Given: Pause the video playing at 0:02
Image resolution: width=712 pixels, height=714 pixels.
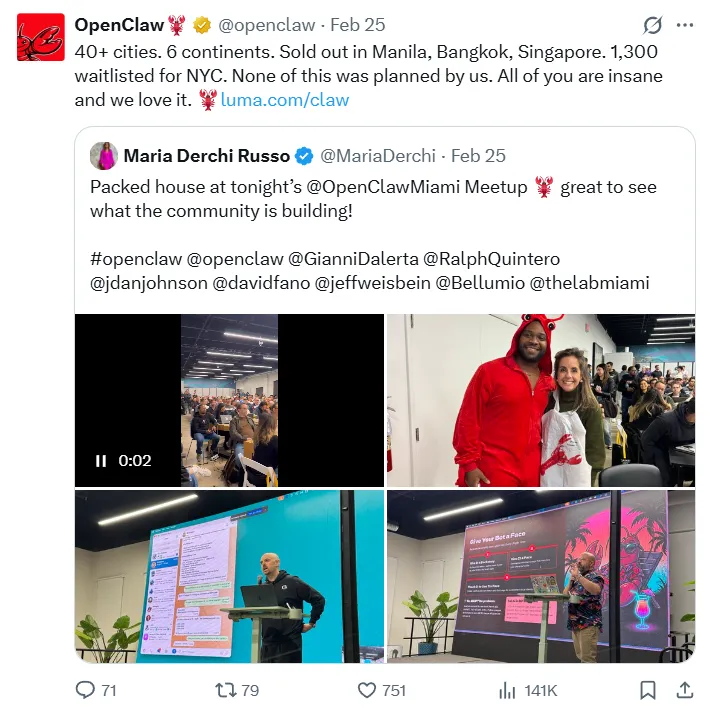Looking at the screenshot, I should coord(101,461).
